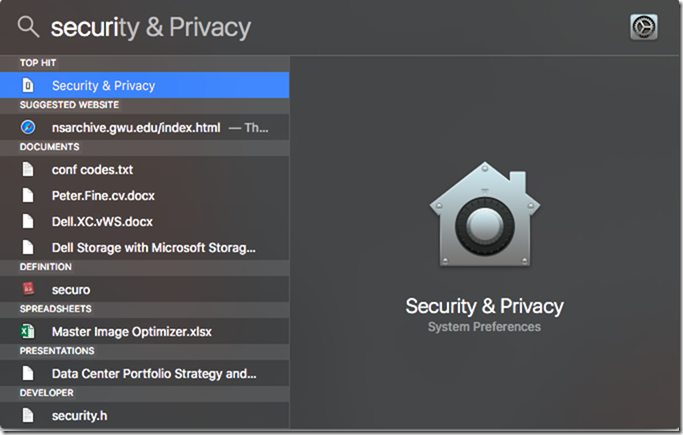Select the Security & Privacy top hit

pyautogui.click(x=145, y=85)
